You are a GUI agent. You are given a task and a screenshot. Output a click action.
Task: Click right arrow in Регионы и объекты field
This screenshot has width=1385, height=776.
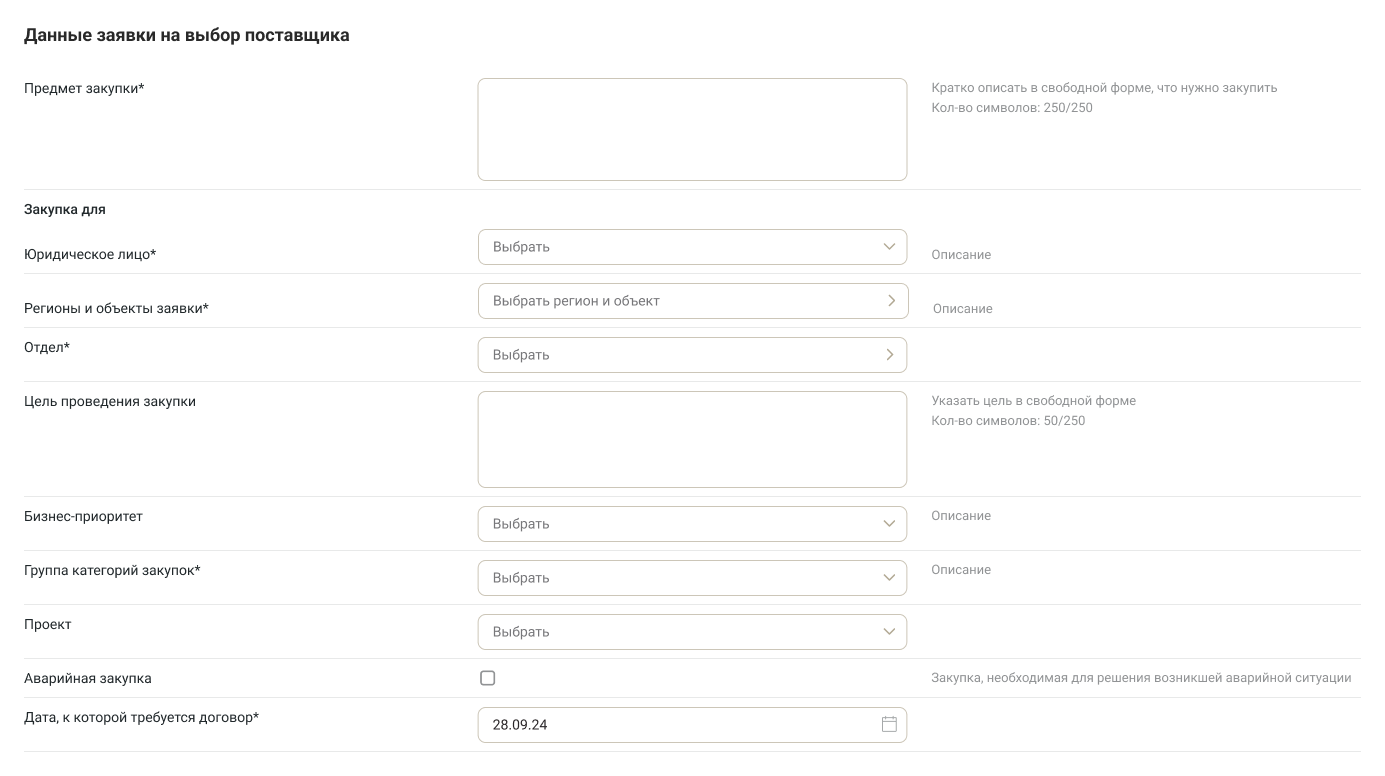(x=891, y=300)
